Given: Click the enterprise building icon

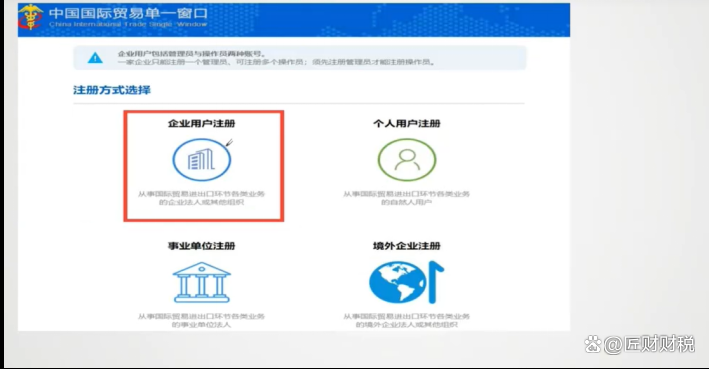Looking at the screenshot, I should [202, 160].
